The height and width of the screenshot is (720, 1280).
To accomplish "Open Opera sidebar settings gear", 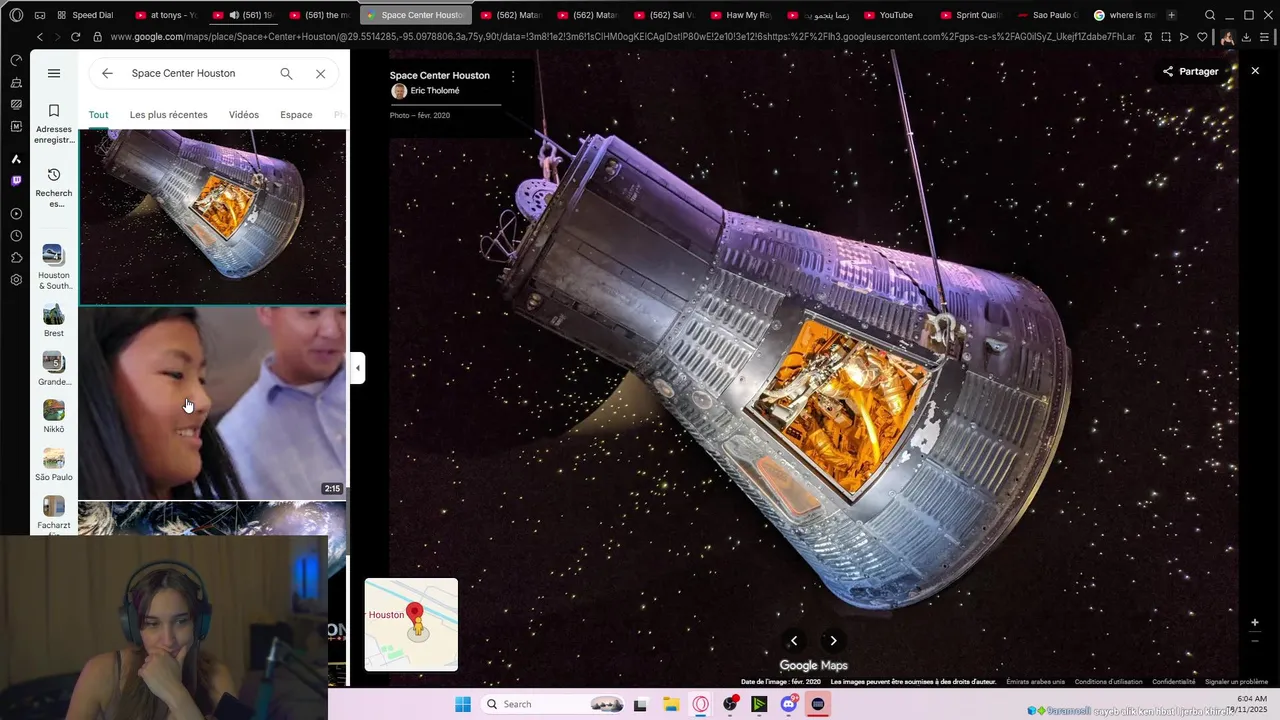I will pos(16,280).
